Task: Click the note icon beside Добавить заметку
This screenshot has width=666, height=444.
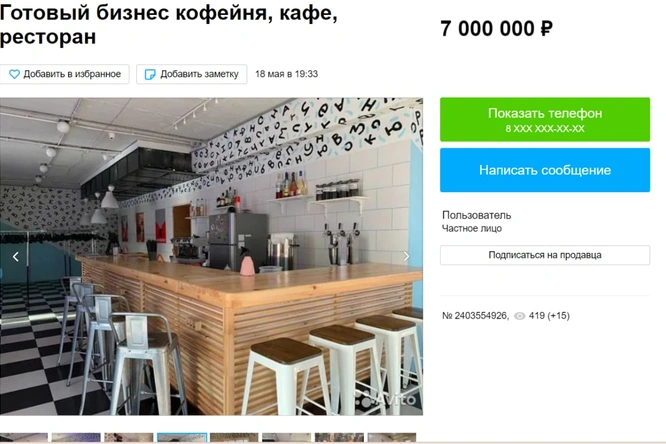Action: coord(150,74)
